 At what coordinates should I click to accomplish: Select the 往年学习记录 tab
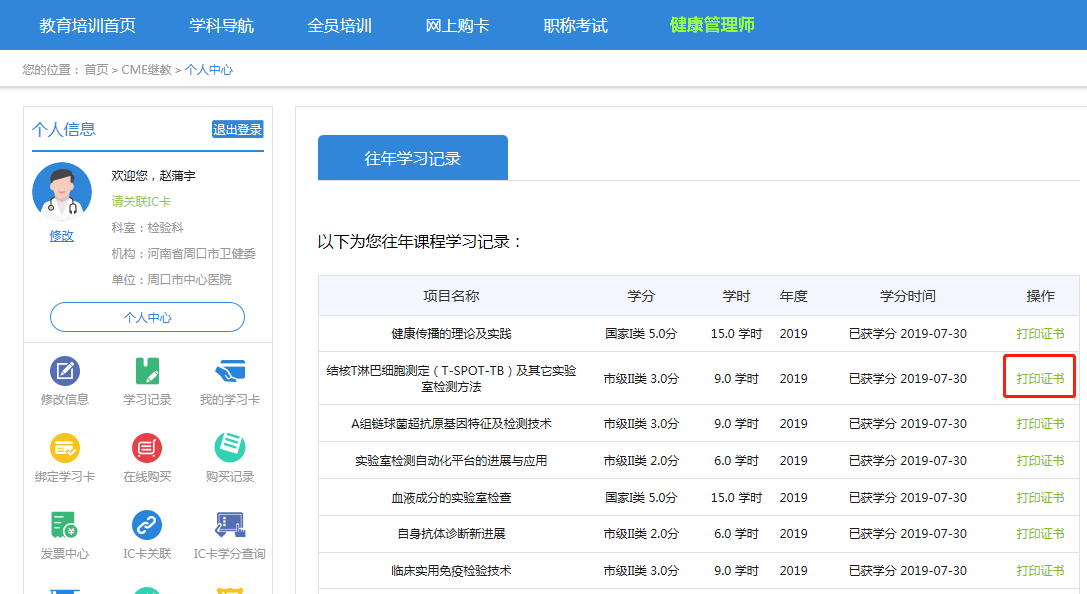click(x=412, y=158)
